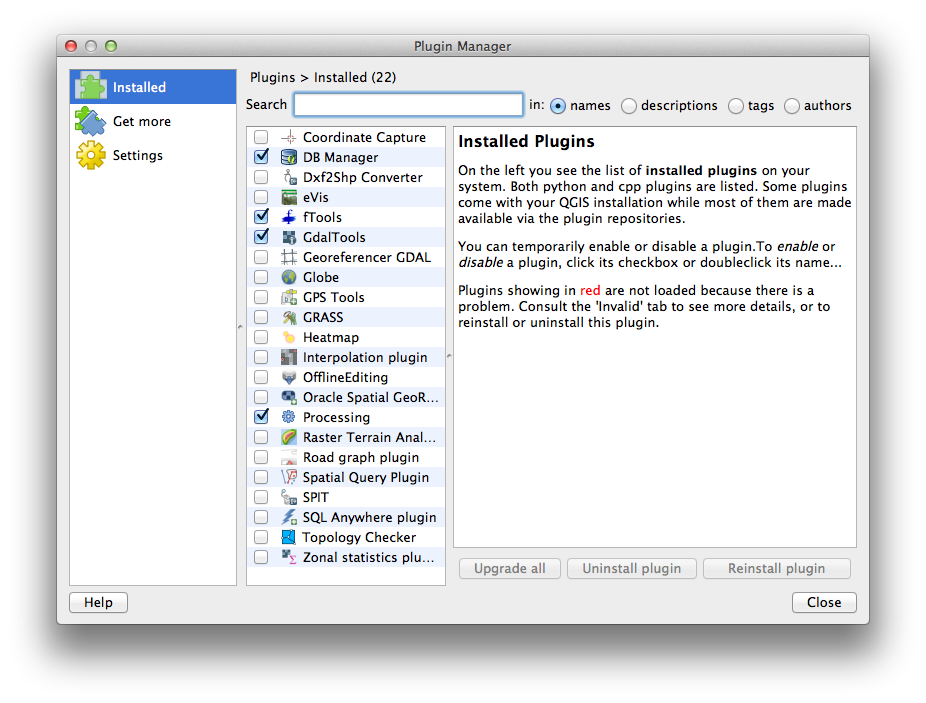Click the GPS Tools plugin icon
926x703 pixels.
[x=289, y=297]
